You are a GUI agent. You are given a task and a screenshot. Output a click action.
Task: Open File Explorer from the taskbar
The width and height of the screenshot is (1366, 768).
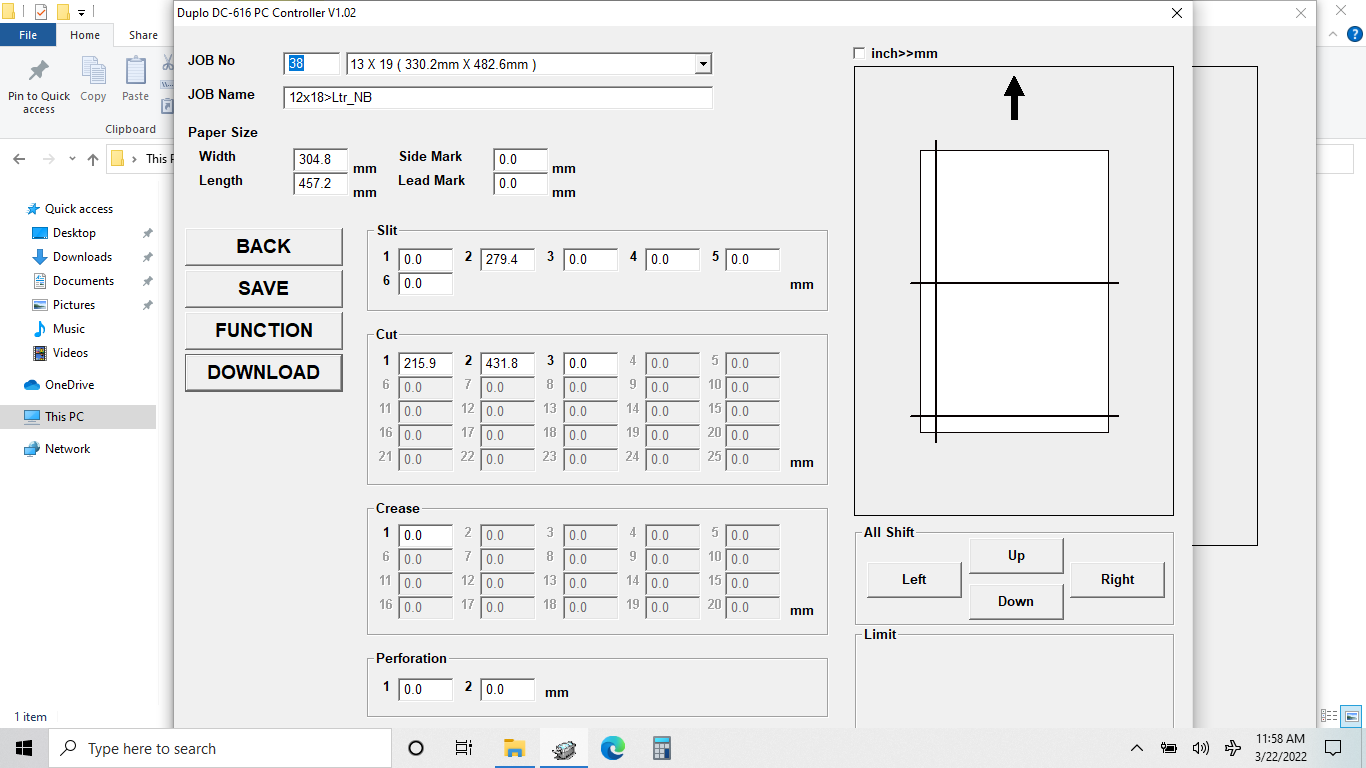(x=514, y=748)
